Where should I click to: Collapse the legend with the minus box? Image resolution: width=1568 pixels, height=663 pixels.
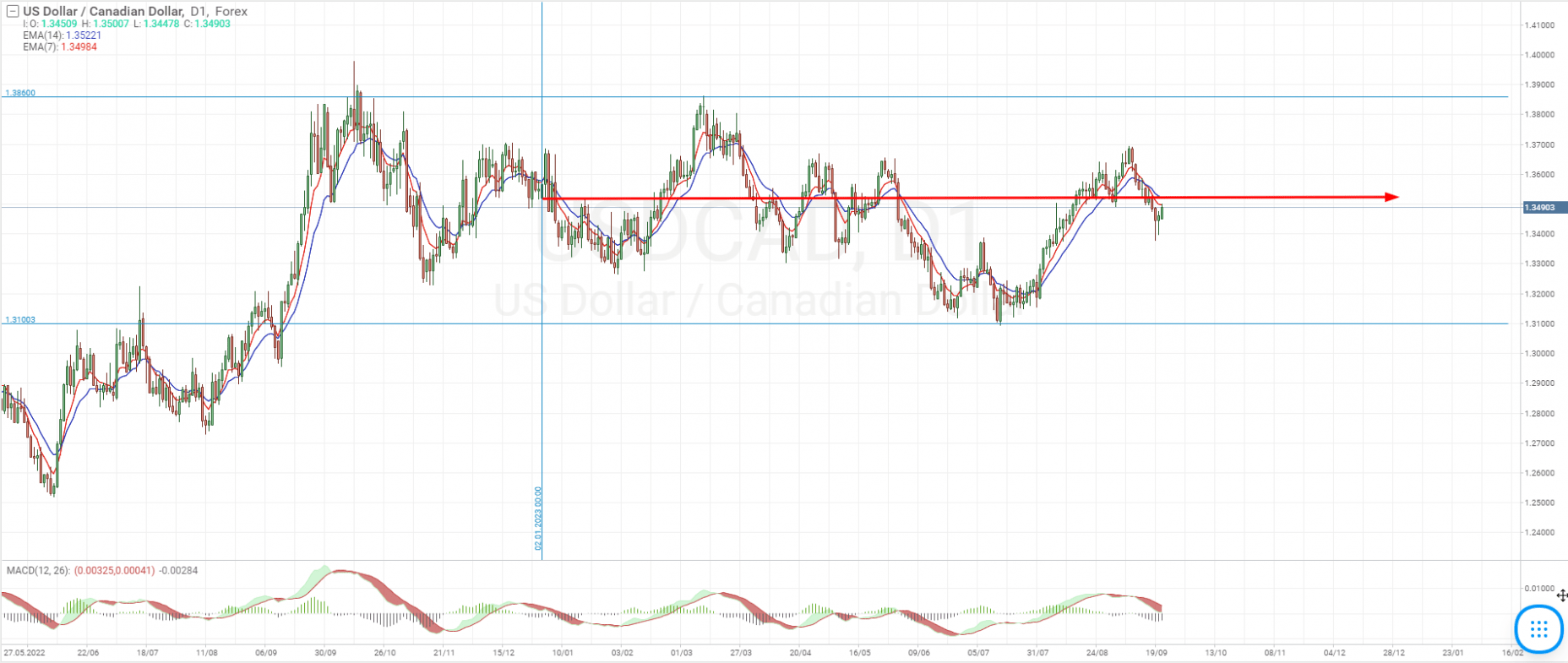coord(13,12)
